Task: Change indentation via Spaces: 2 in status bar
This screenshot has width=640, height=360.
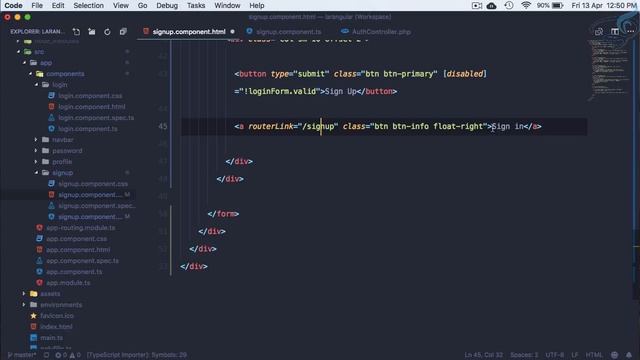Action: click(524, 355)
